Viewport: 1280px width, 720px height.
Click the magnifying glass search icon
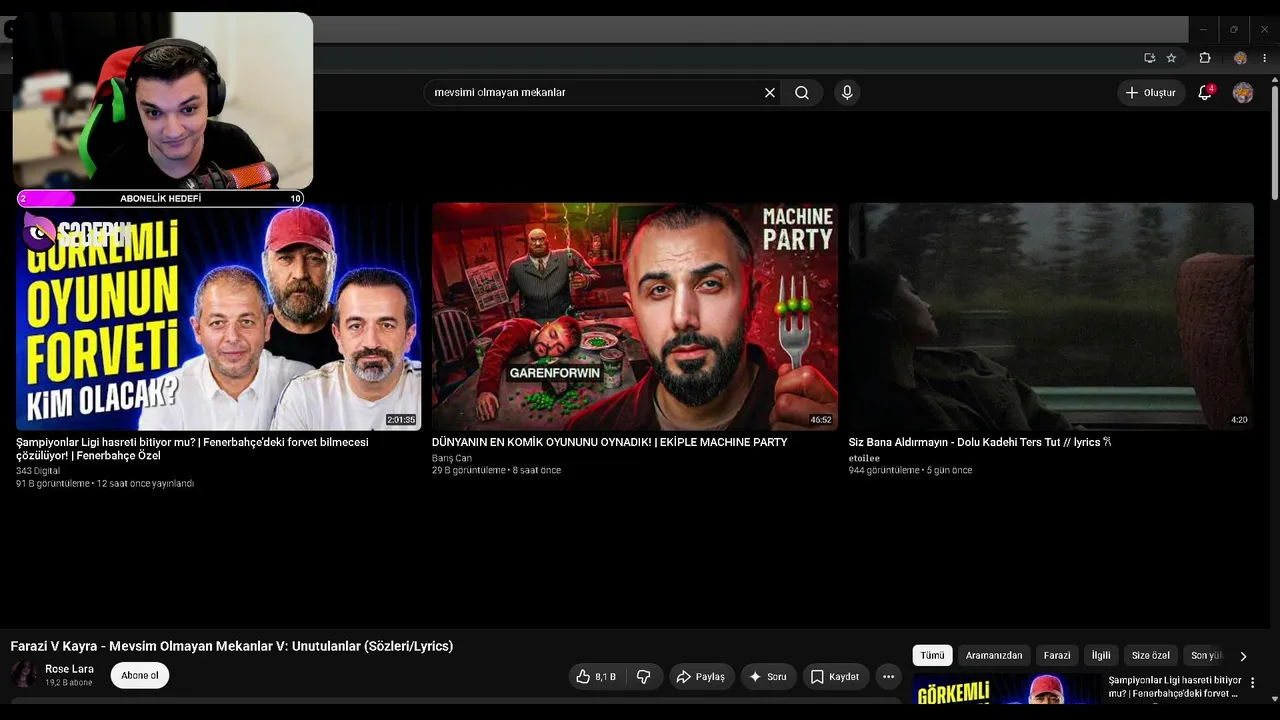pos(802,93)
